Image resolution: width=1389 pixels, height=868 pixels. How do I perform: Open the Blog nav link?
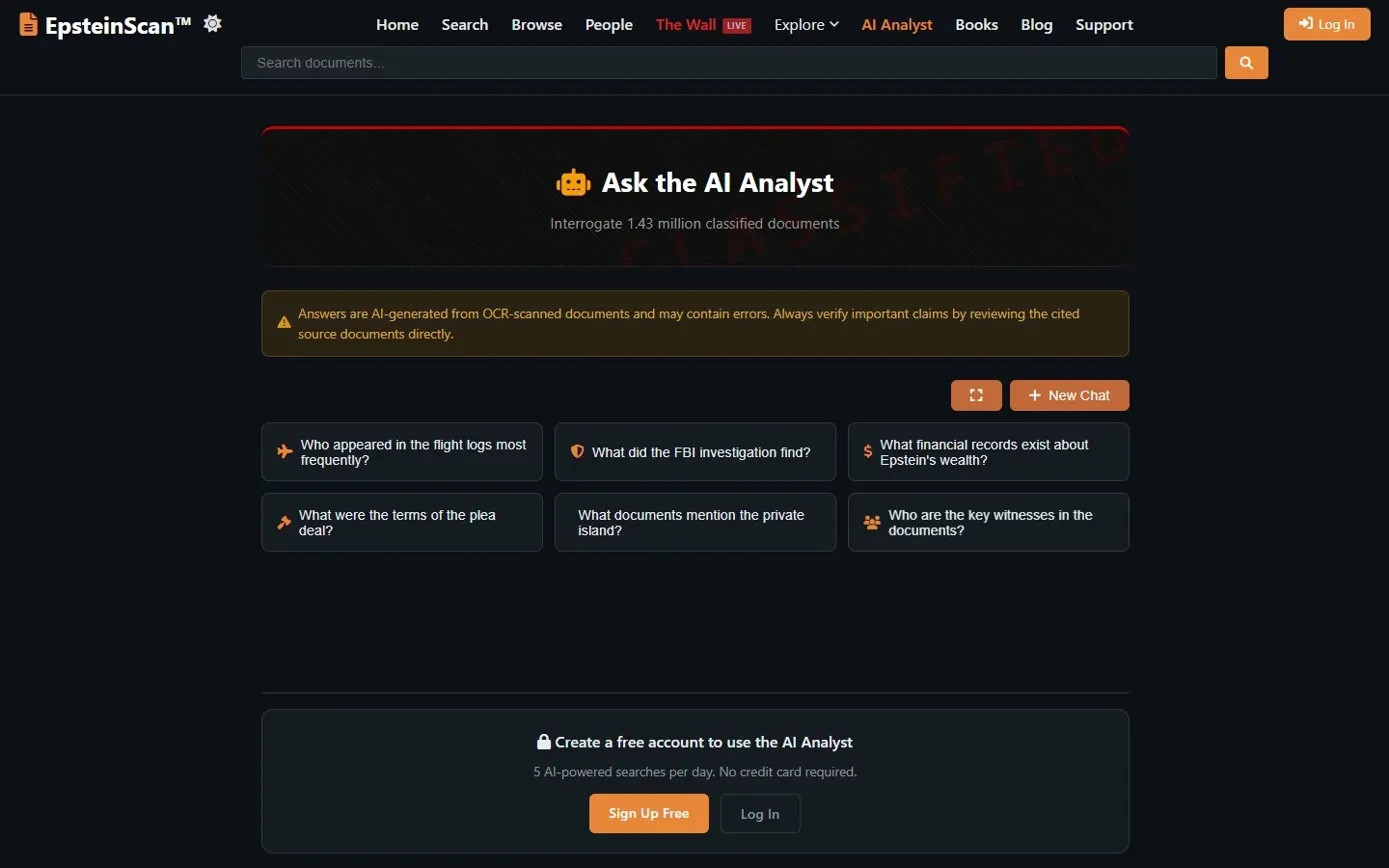click(x=1037, y=25)
